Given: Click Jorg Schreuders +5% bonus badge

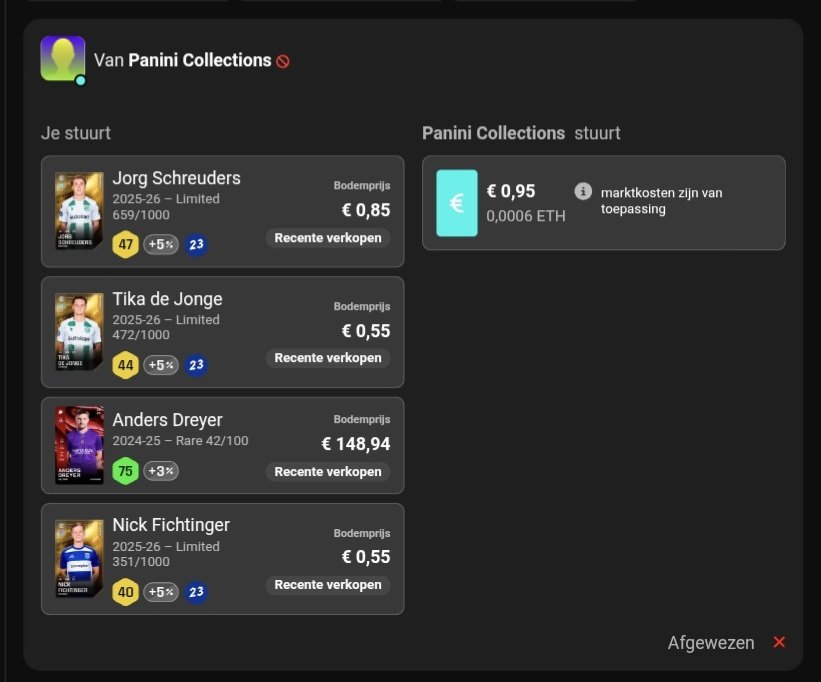Looking at the screenshot, I should coord(161,244).
